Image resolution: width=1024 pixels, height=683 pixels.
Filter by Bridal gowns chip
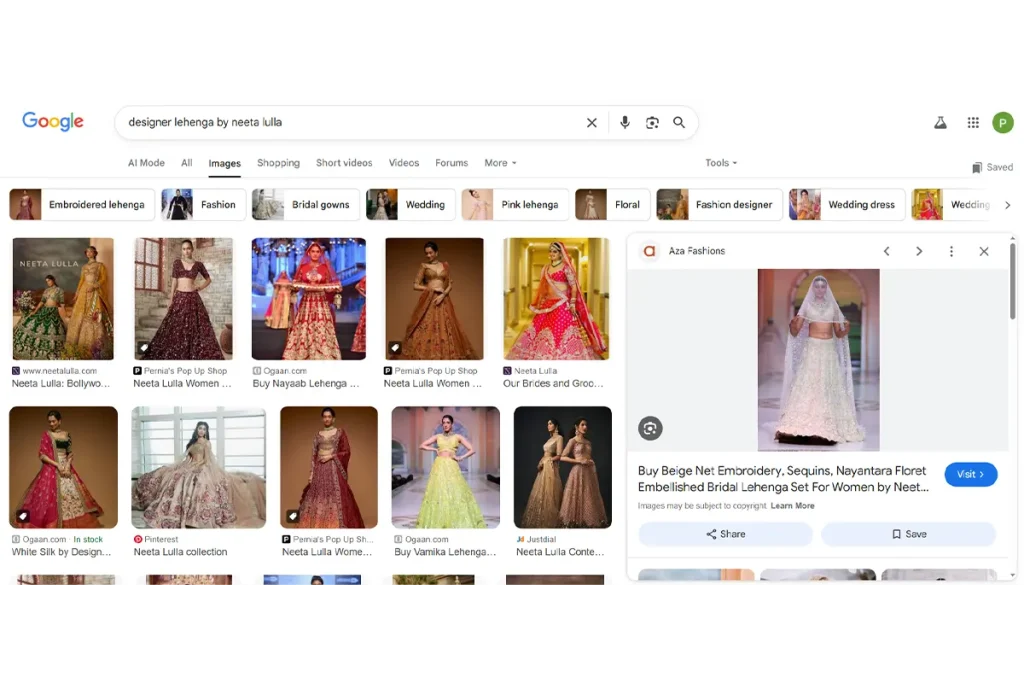pyautogui.click(x=306, y=204)
